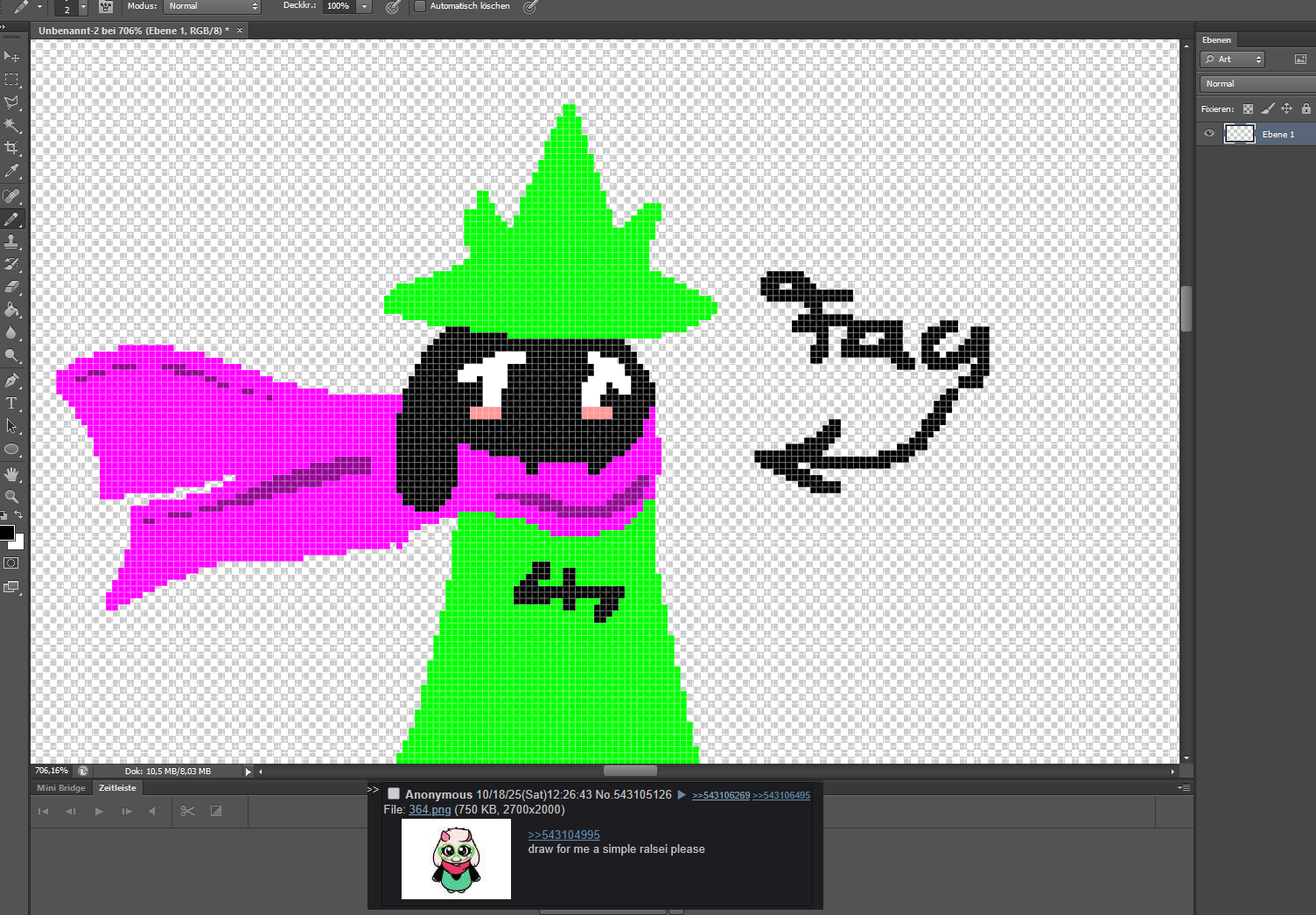
Task: Open the Deckkr. opacity slider dropdown
Action: tap(365, 7)
